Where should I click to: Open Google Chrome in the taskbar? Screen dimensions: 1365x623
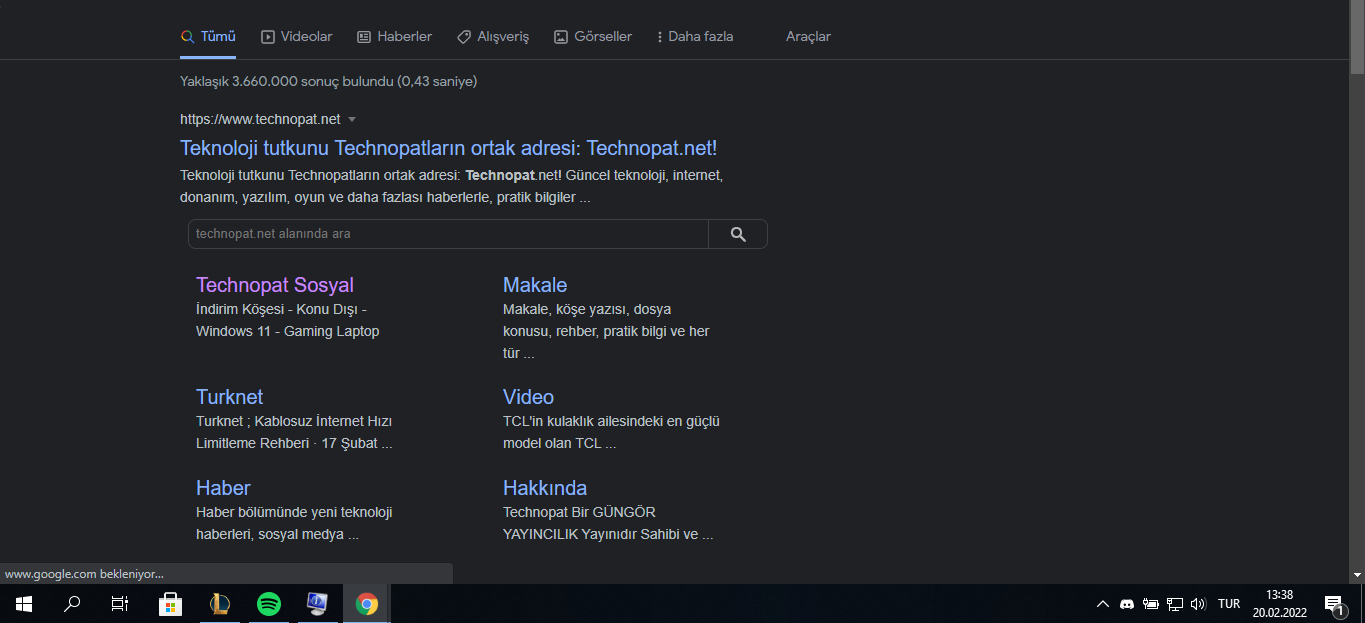tap(366, 604)
